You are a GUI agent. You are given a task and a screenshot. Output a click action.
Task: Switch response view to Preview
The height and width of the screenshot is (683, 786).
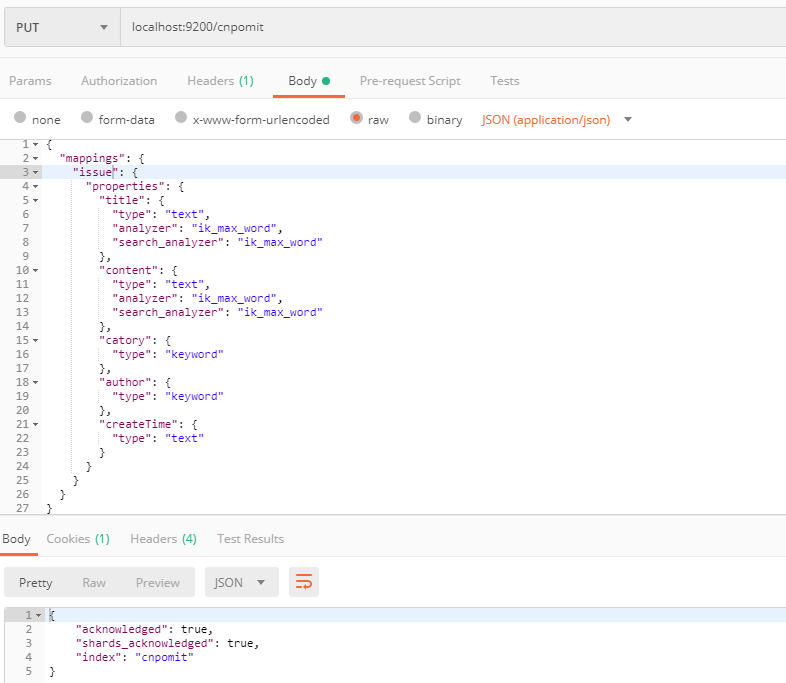tap(157, 583)
